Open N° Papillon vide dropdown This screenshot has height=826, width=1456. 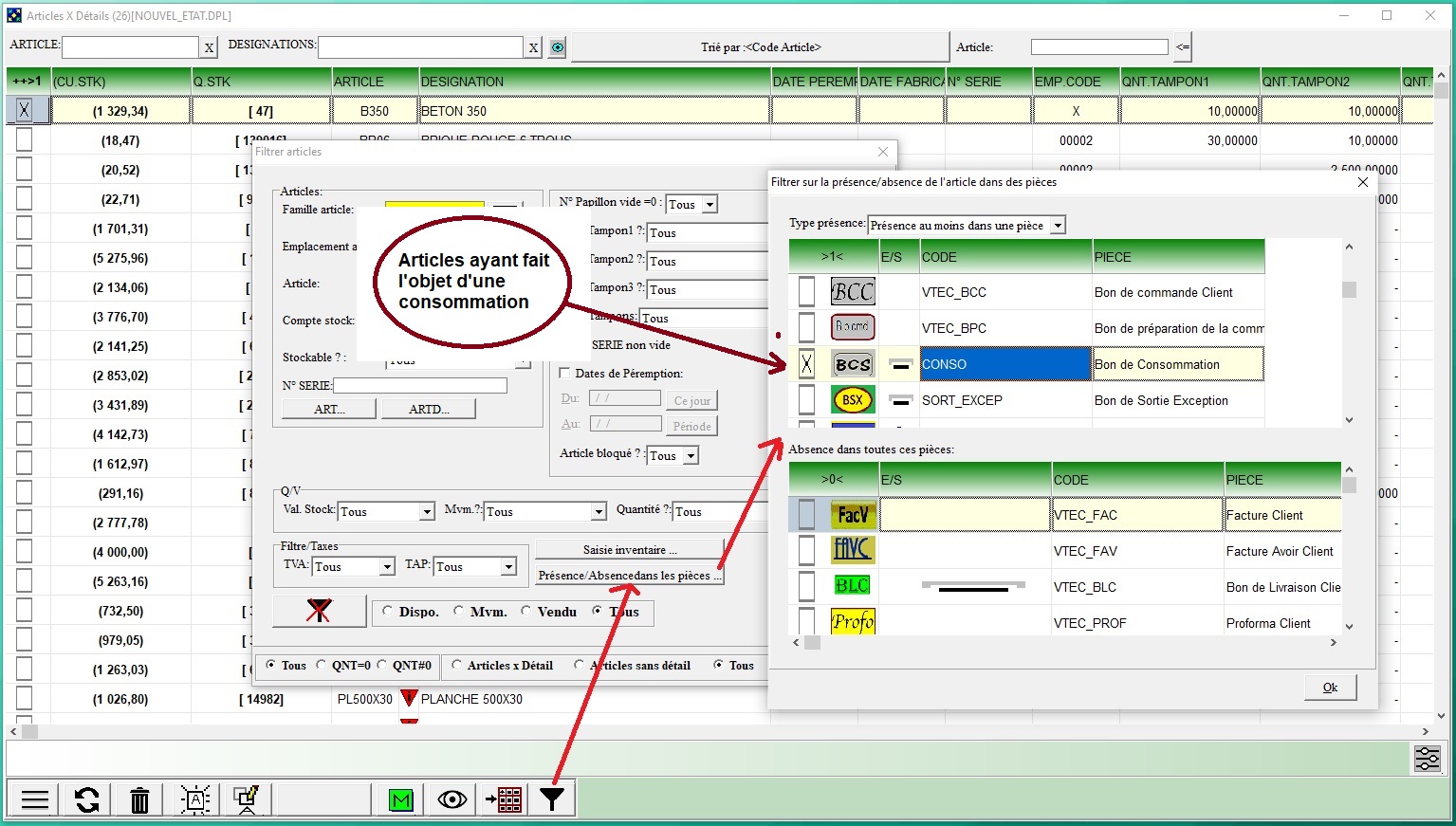coord(710,204)
